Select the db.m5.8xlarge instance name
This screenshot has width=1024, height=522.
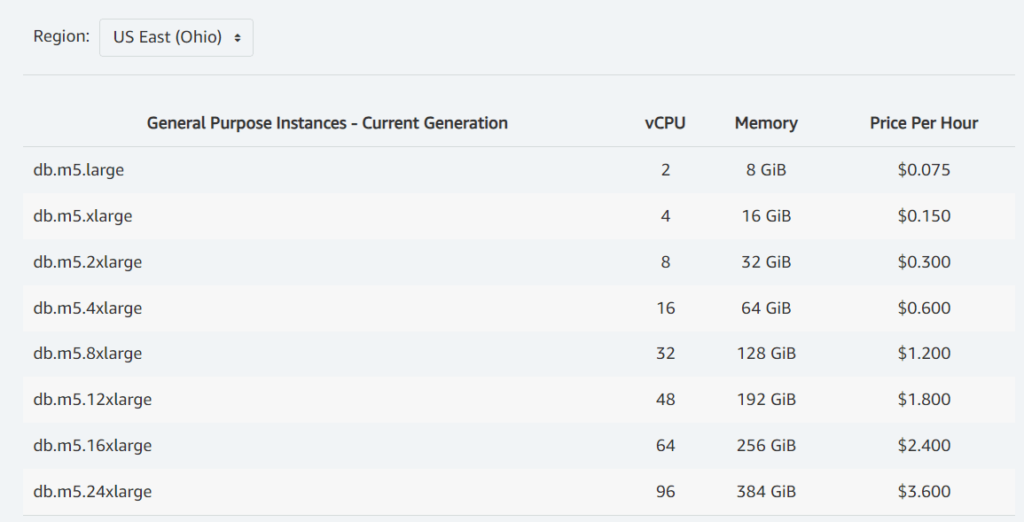[x=88, y=353]
